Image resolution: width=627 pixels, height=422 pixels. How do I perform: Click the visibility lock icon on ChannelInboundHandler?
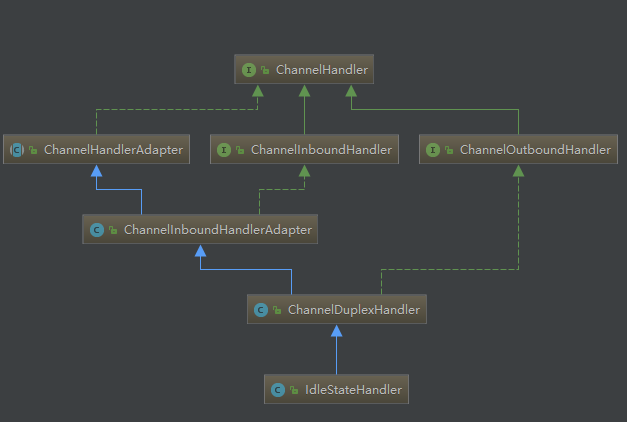coord(240,150)
